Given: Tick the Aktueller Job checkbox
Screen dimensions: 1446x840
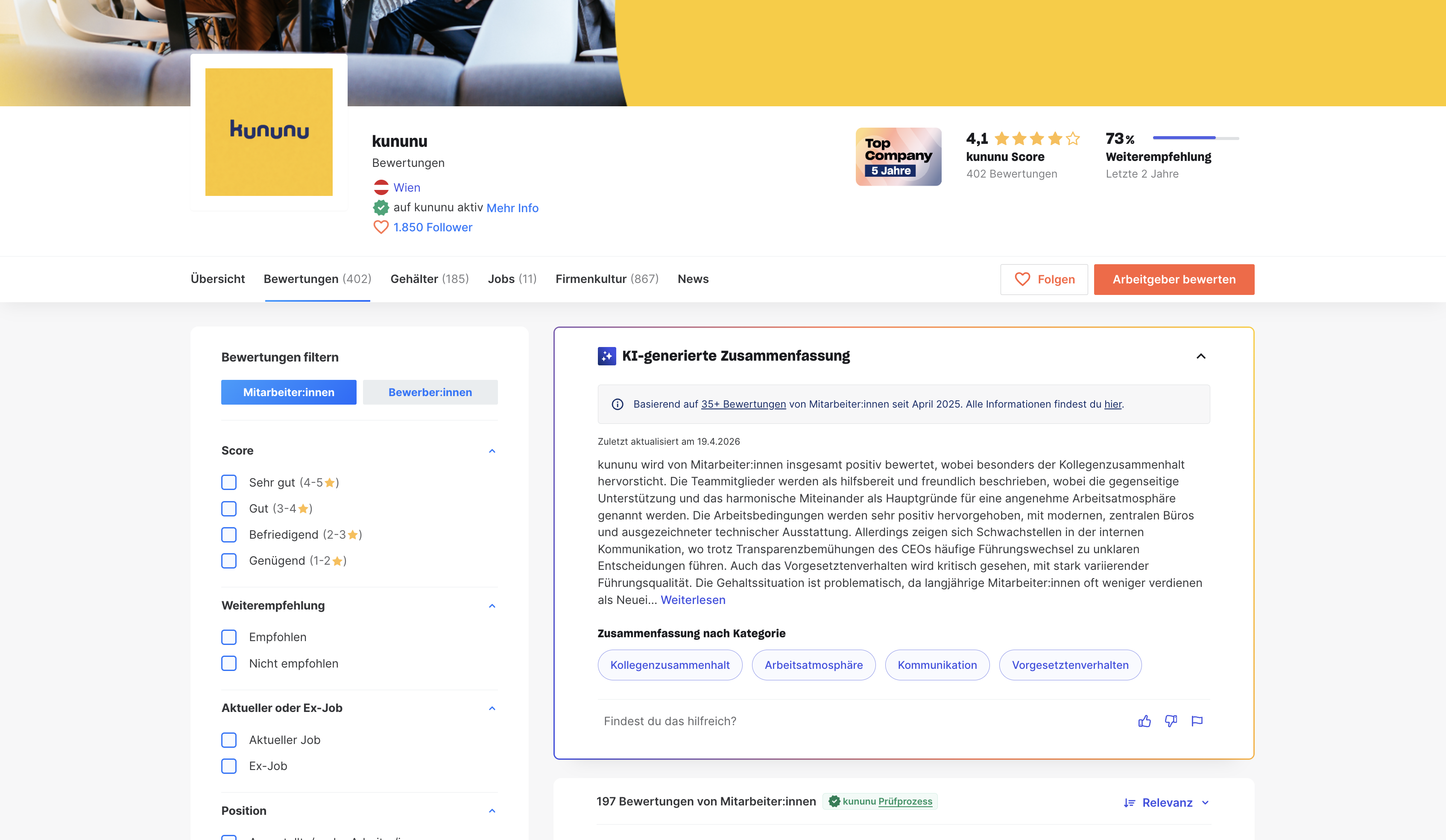Looking at the screenshot, I should pyautogui.click(x=229, y=740).
